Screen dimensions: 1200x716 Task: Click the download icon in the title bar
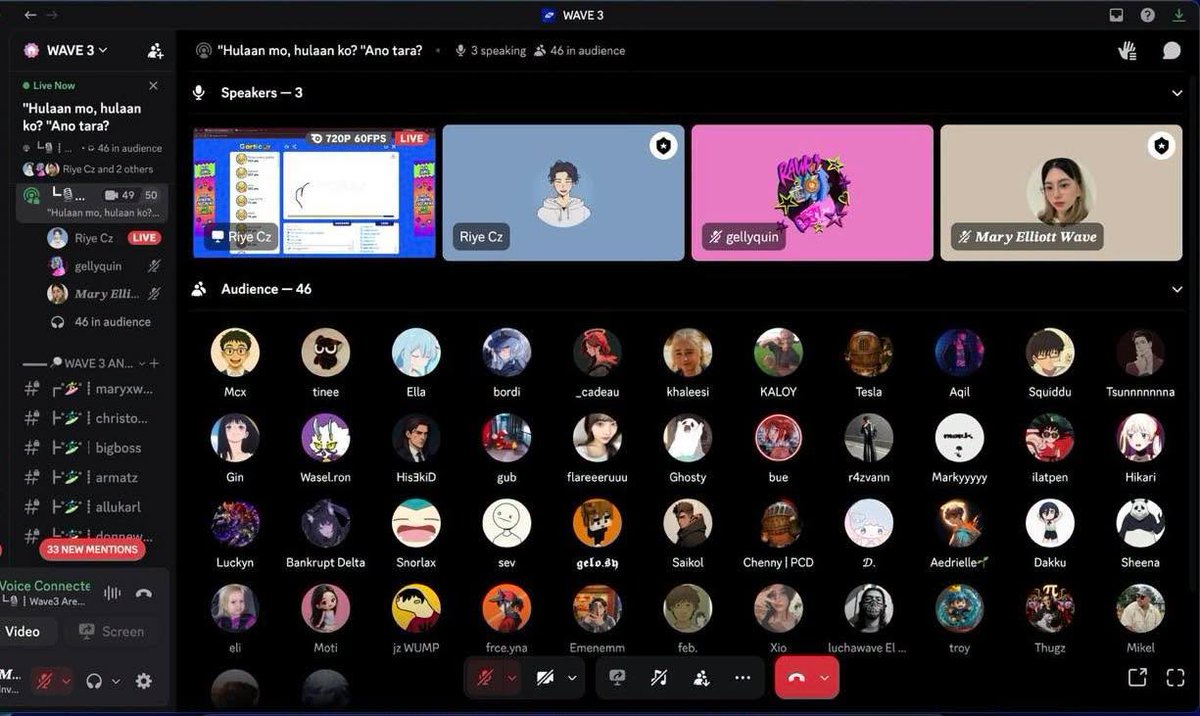pyautogui.click(x=1177, y=15)
